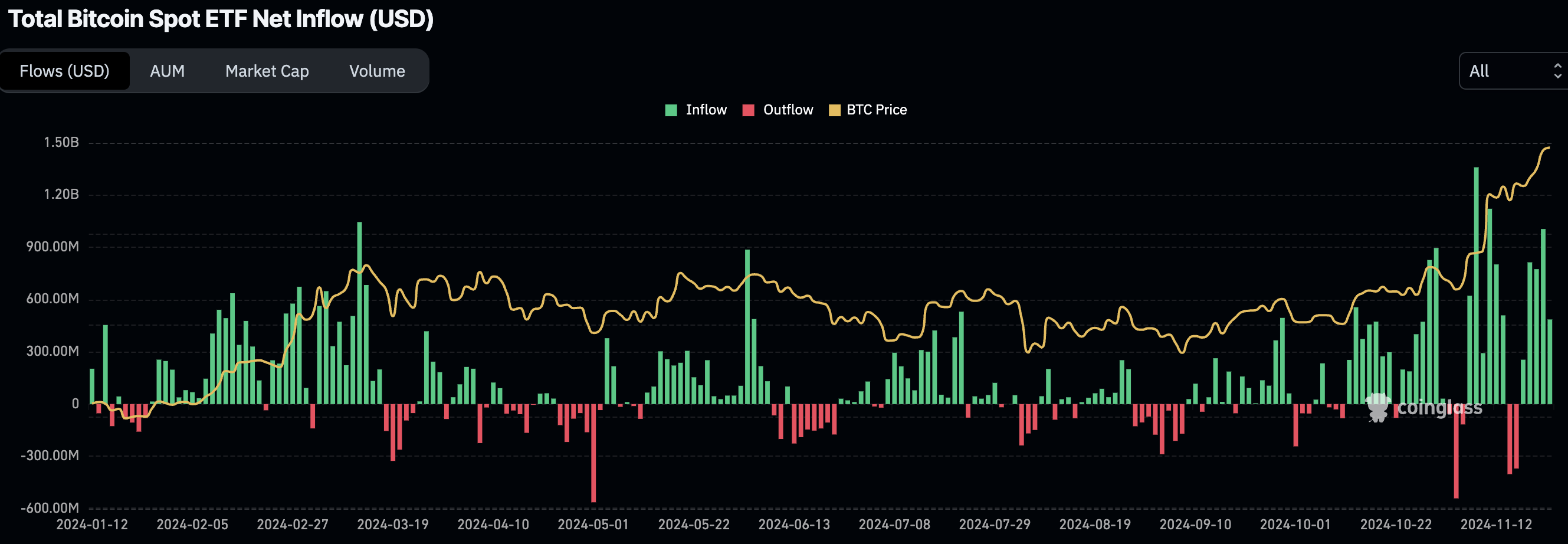Click the deepest red outflow bar near 2024-05-01

[593, 453]
